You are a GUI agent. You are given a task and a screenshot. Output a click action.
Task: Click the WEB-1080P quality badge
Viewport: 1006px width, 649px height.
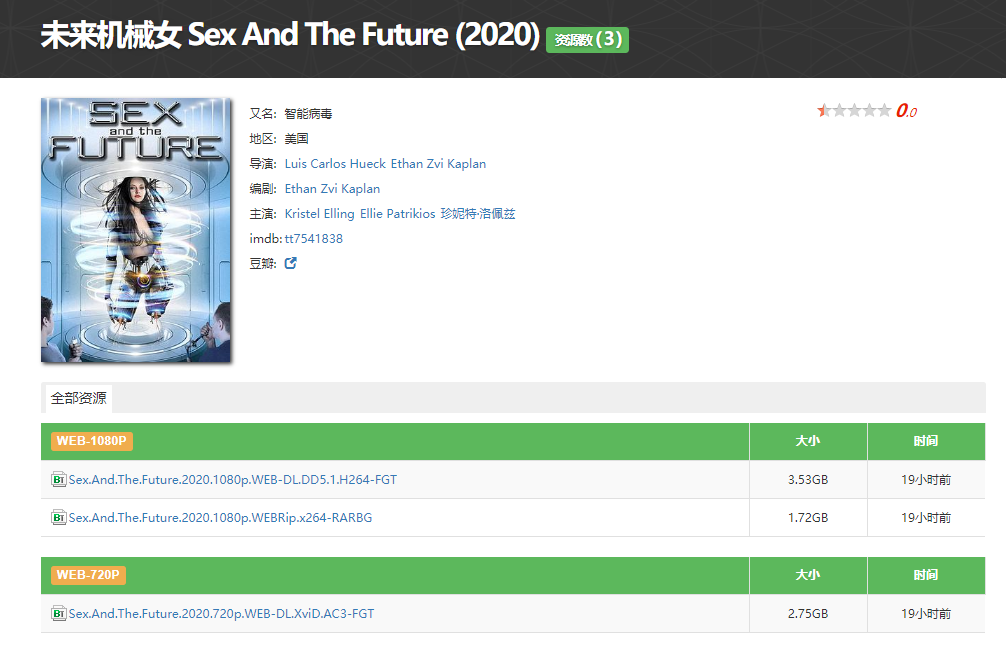tap(93, 441)
